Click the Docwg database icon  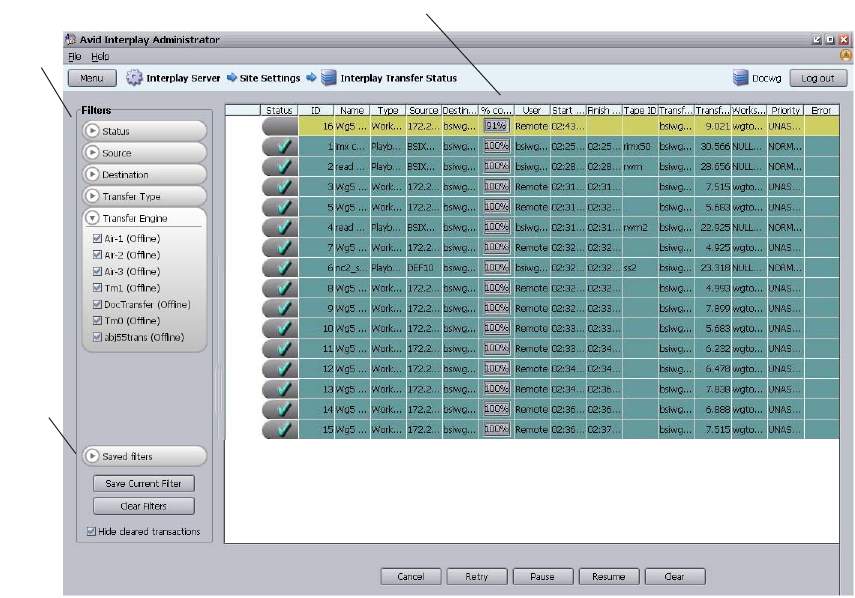[740, 78]
